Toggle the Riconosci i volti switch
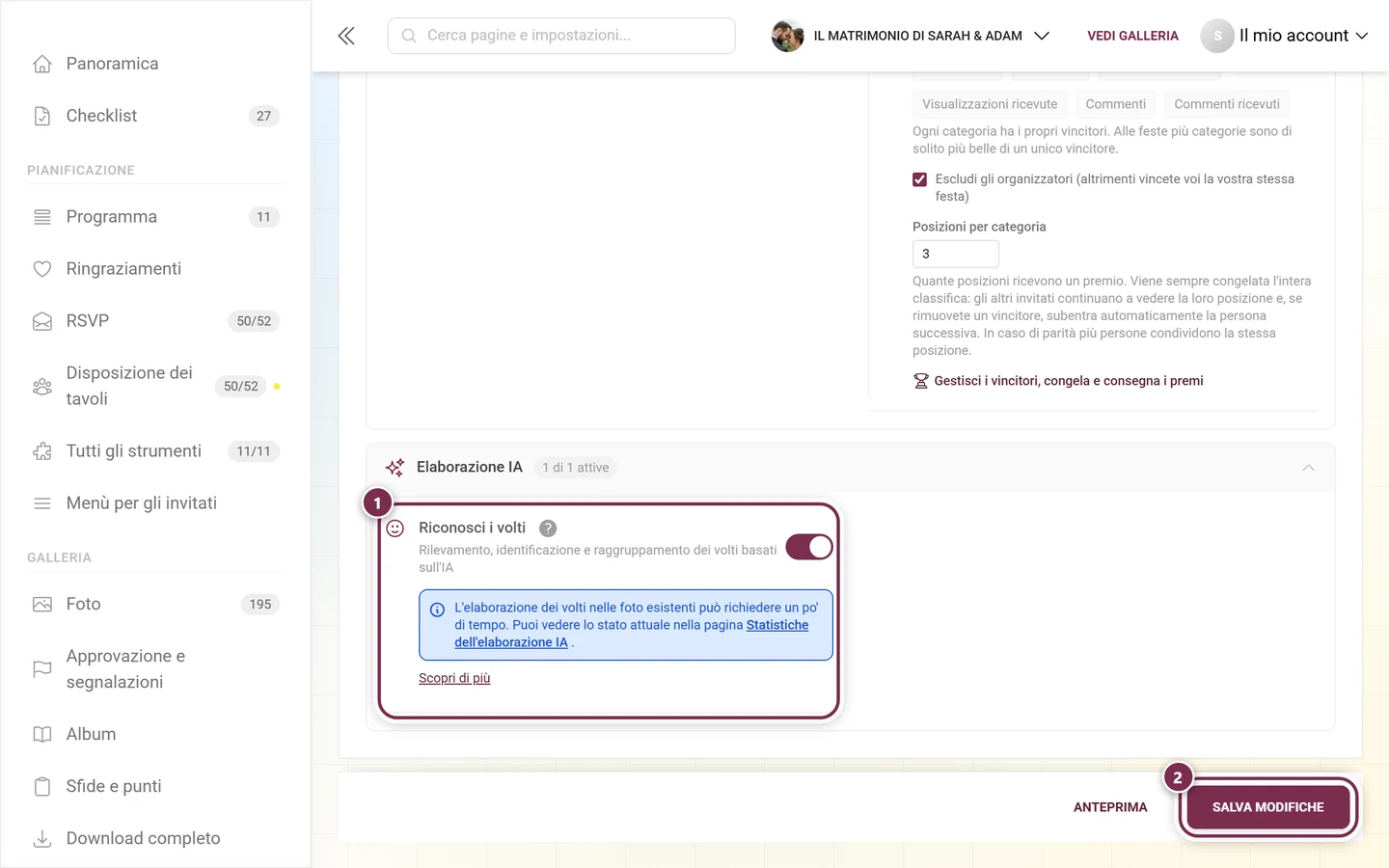 pos(809,547)
